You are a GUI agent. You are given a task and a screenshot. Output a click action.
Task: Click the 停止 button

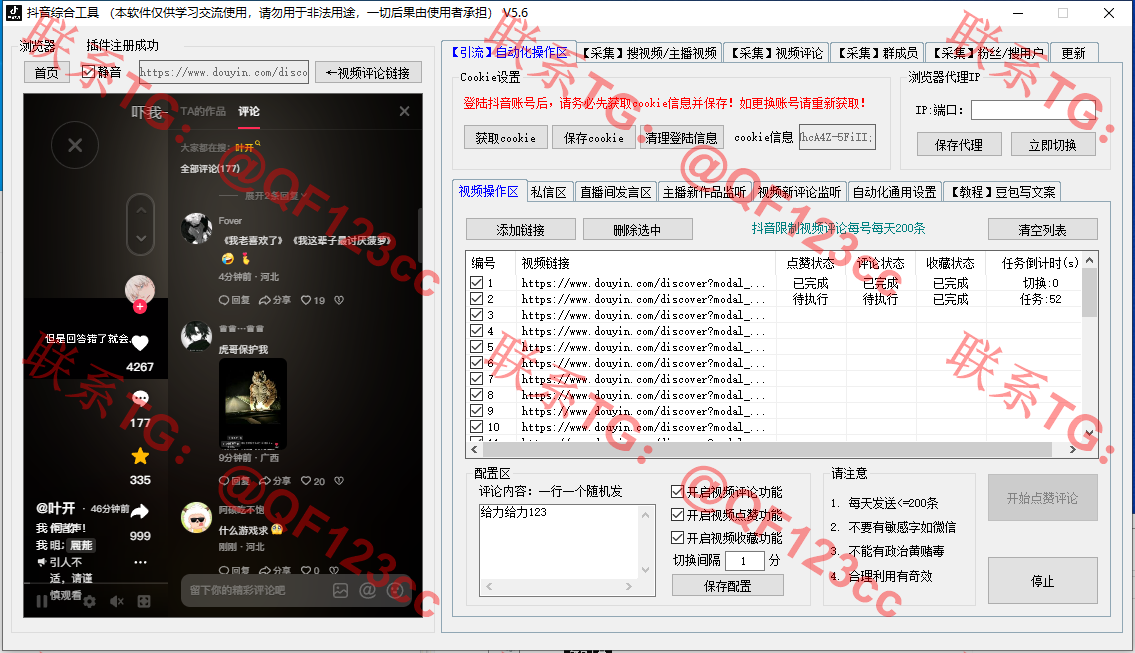click(x=1042, y=581)
